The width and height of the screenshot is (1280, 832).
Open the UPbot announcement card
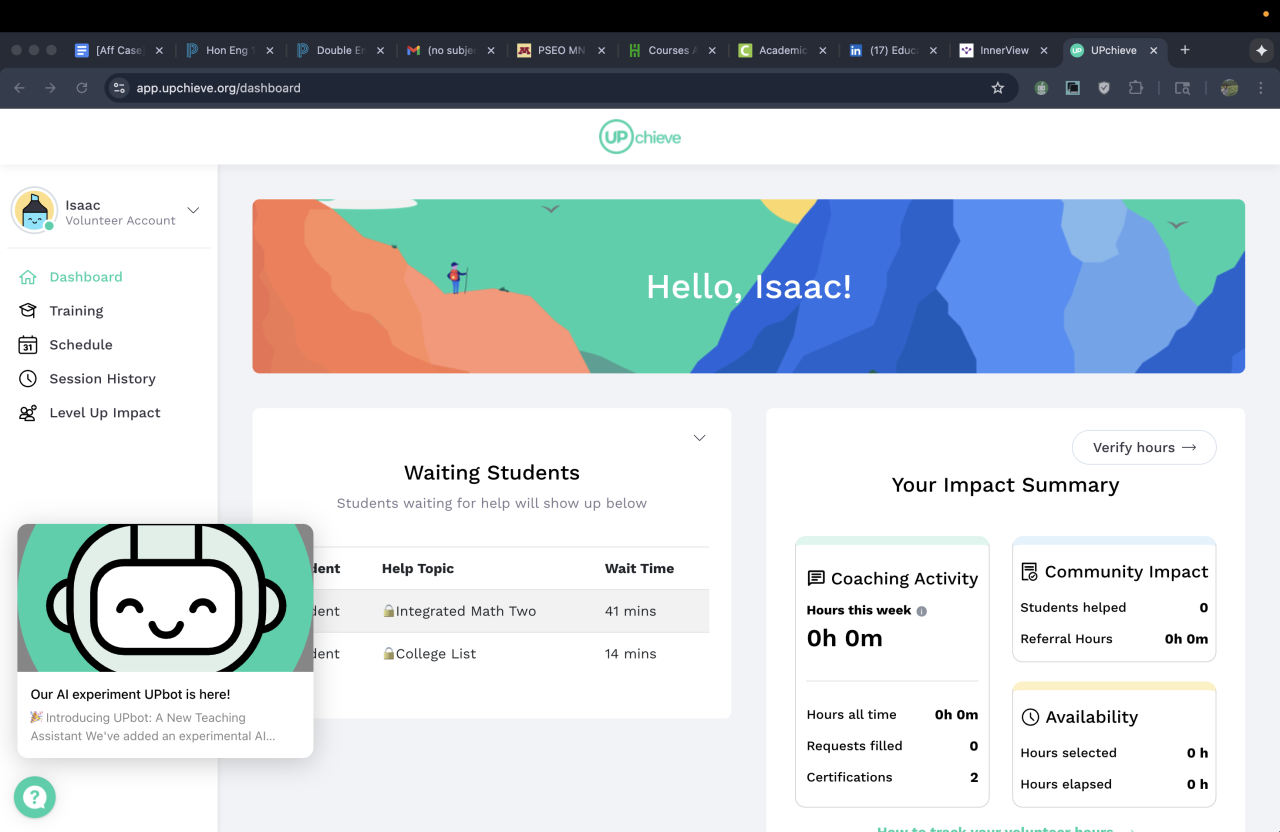pos(165,640)
